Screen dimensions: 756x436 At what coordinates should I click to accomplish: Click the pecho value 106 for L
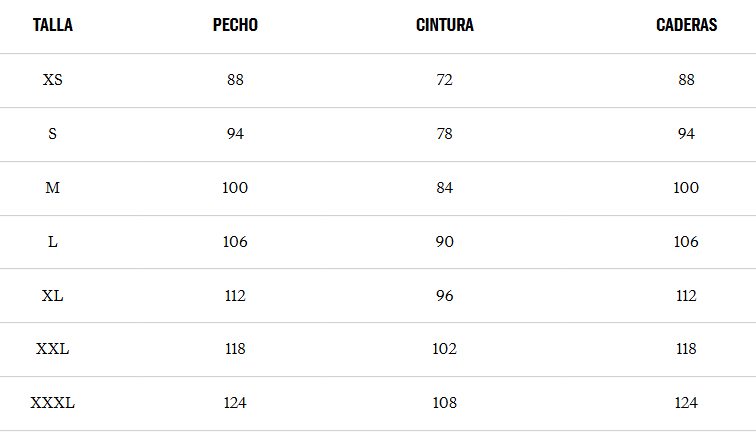pyautogui.click(x=235, y=242)
